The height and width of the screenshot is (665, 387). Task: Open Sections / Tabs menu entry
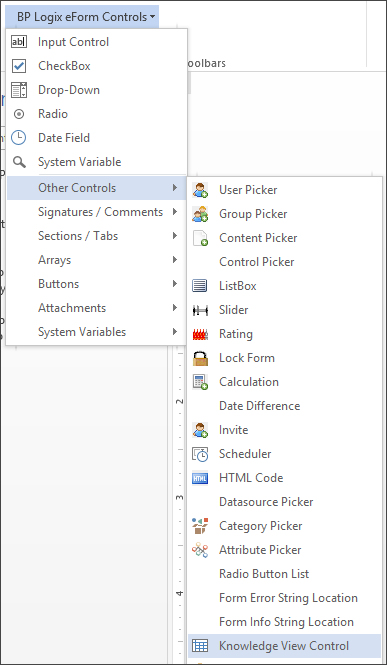point(97,236)
